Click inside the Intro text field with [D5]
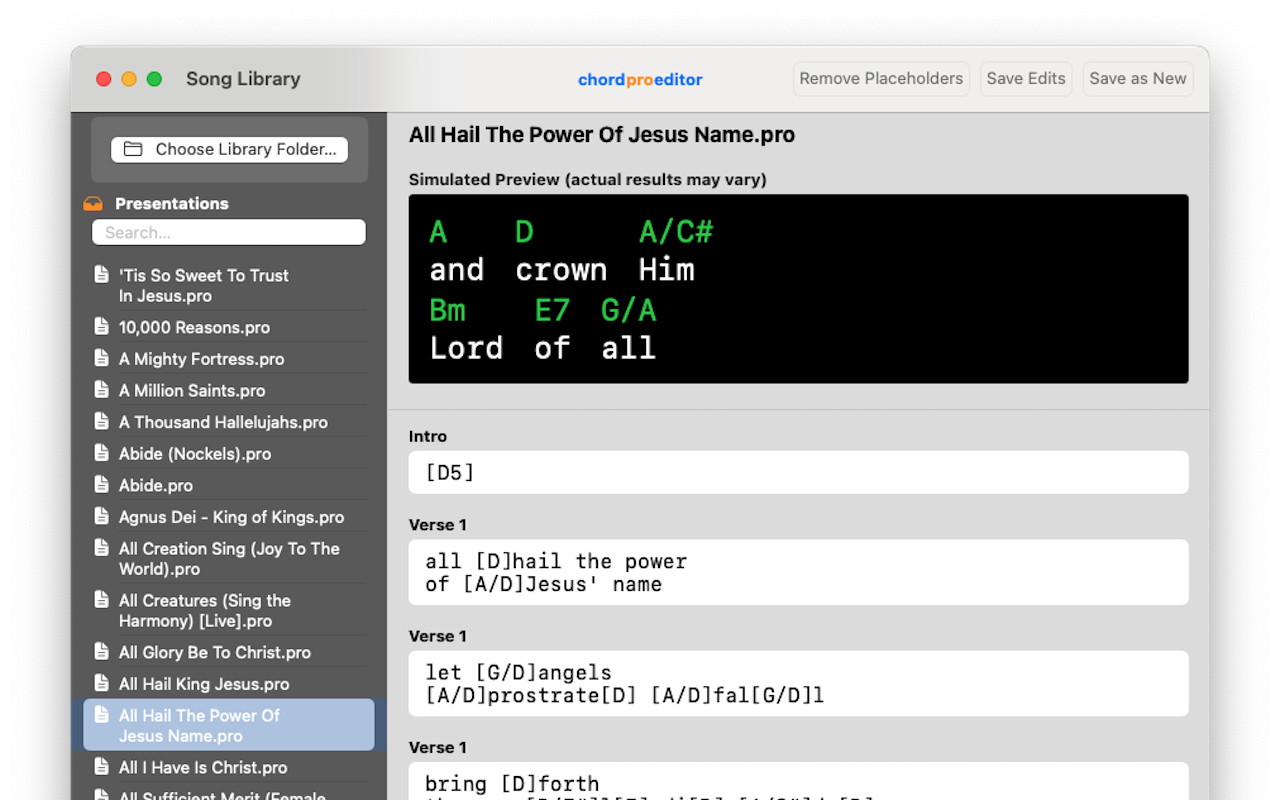Image resolution: width=1280 pixels, height=800 pixels. pos(797,471)
